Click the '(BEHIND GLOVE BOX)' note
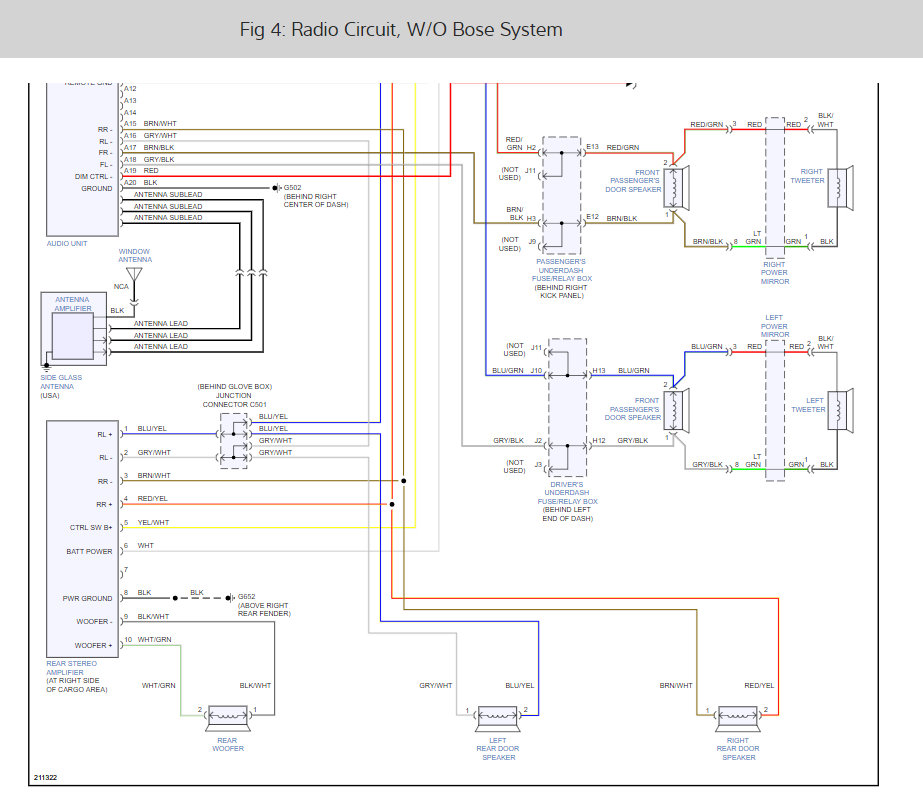Screen dimensions: 923x805 tap(235, 387)
